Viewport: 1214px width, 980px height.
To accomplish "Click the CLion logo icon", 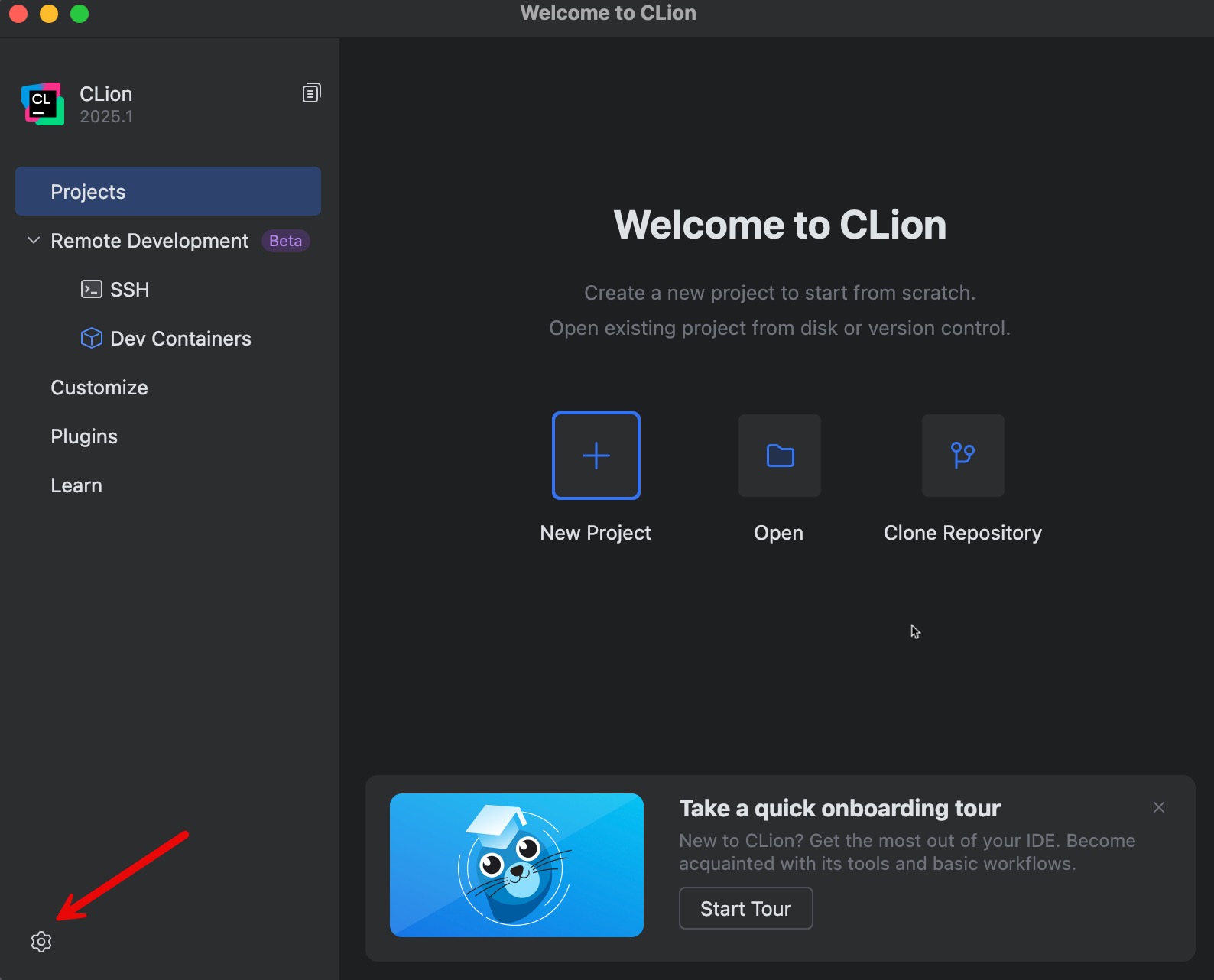I will click(43, 104).
